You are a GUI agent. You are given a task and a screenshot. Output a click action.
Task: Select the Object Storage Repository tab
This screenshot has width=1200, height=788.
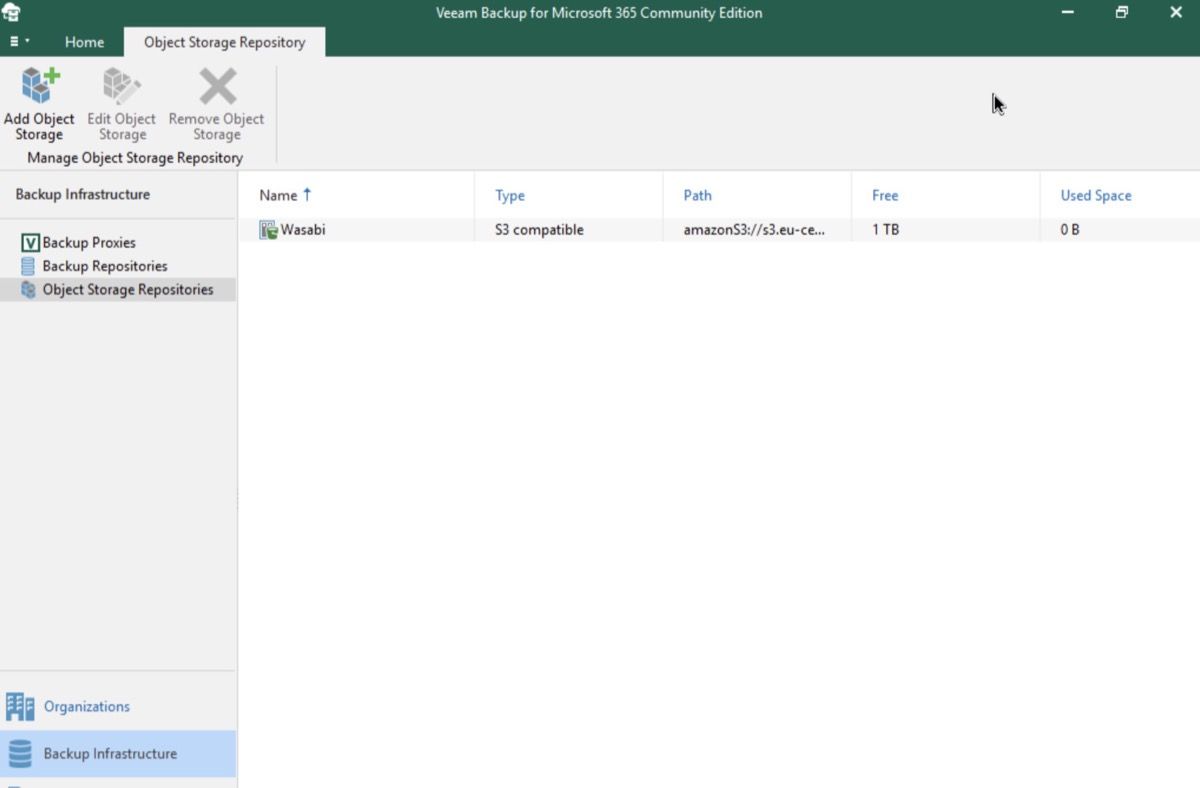click(224, 42)
